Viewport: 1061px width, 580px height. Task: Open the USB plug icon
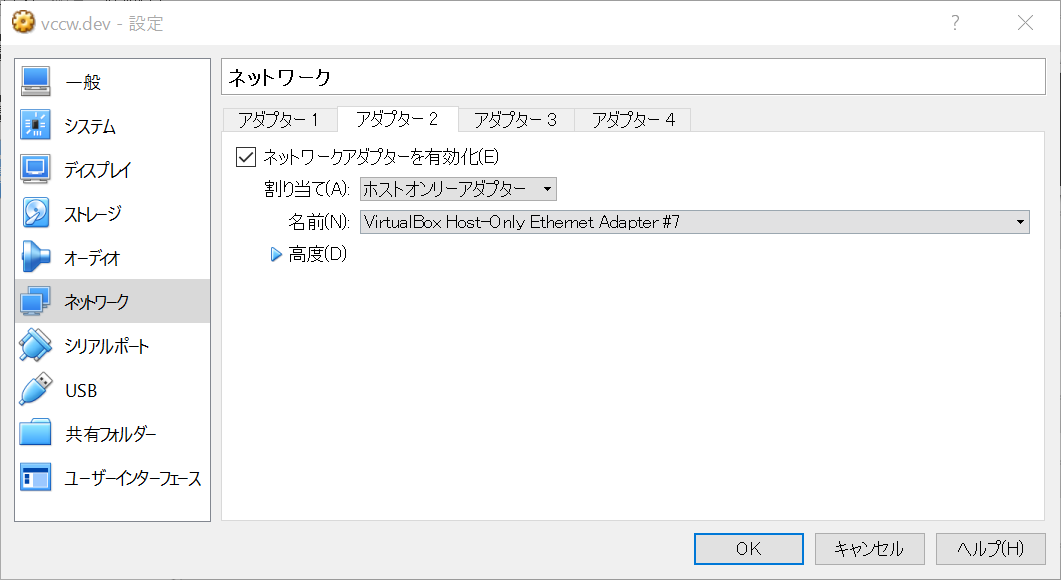pyautogui.click(x=35, y=389)
